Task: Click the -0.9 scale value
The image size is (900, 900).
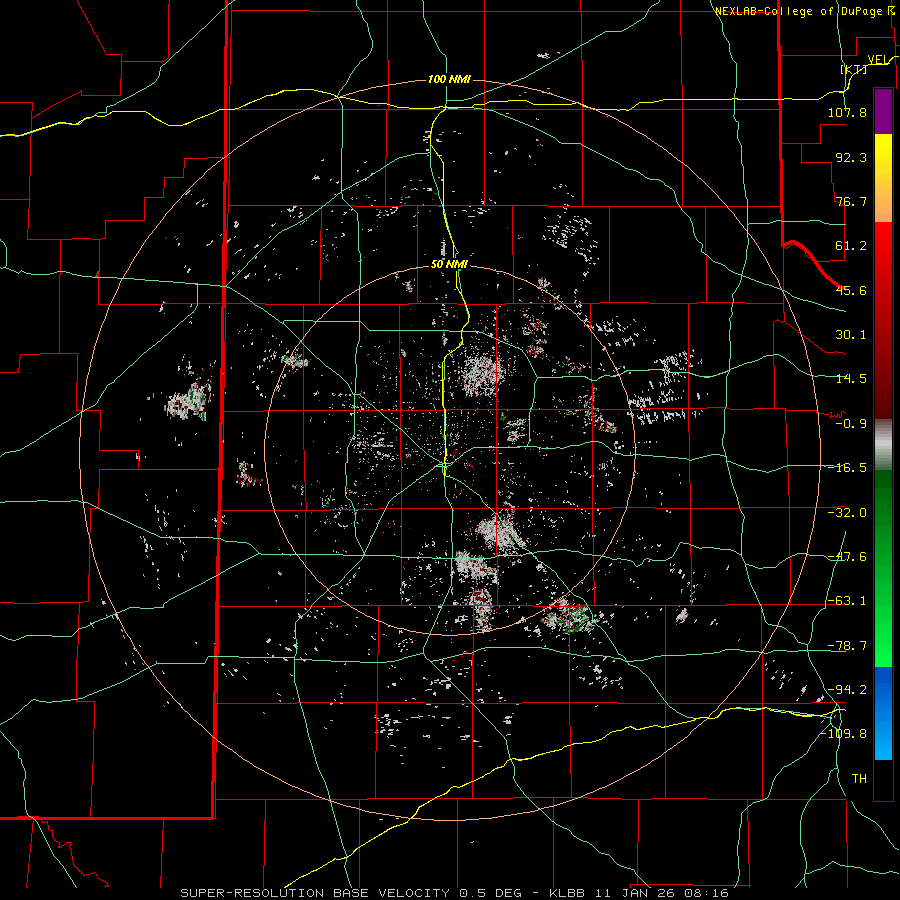Action: pyautogui.click(x=851, y=424)
